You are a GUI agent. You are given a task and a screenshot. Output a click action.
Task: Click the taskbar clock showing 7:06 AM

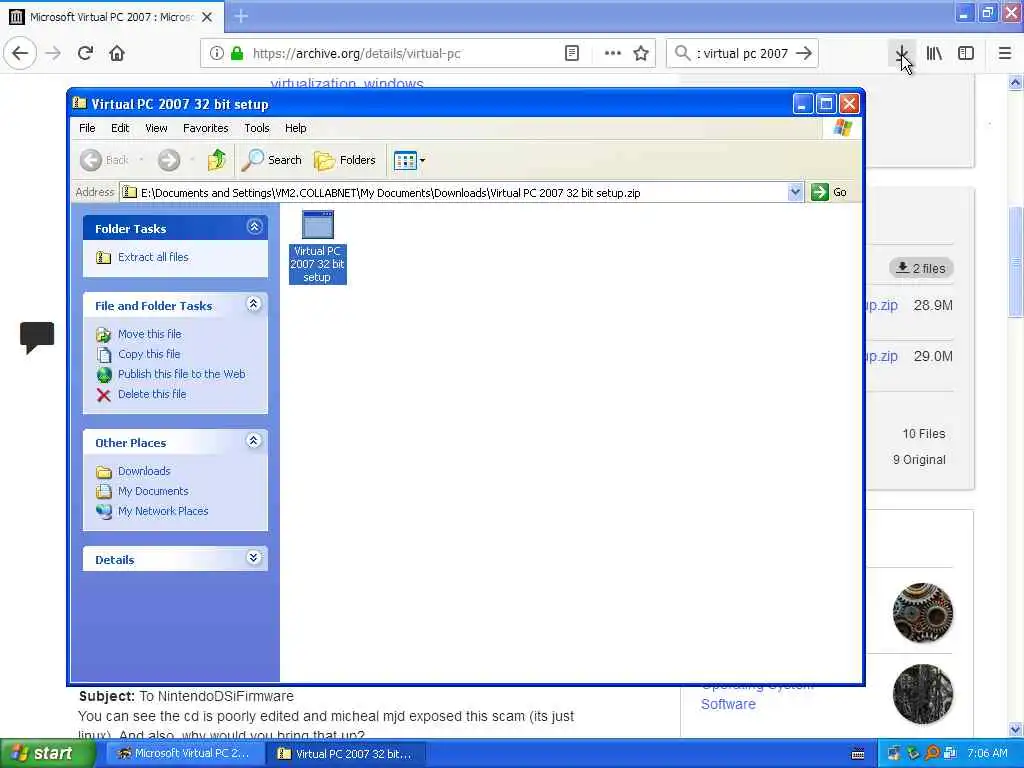(x=987, y=754)
